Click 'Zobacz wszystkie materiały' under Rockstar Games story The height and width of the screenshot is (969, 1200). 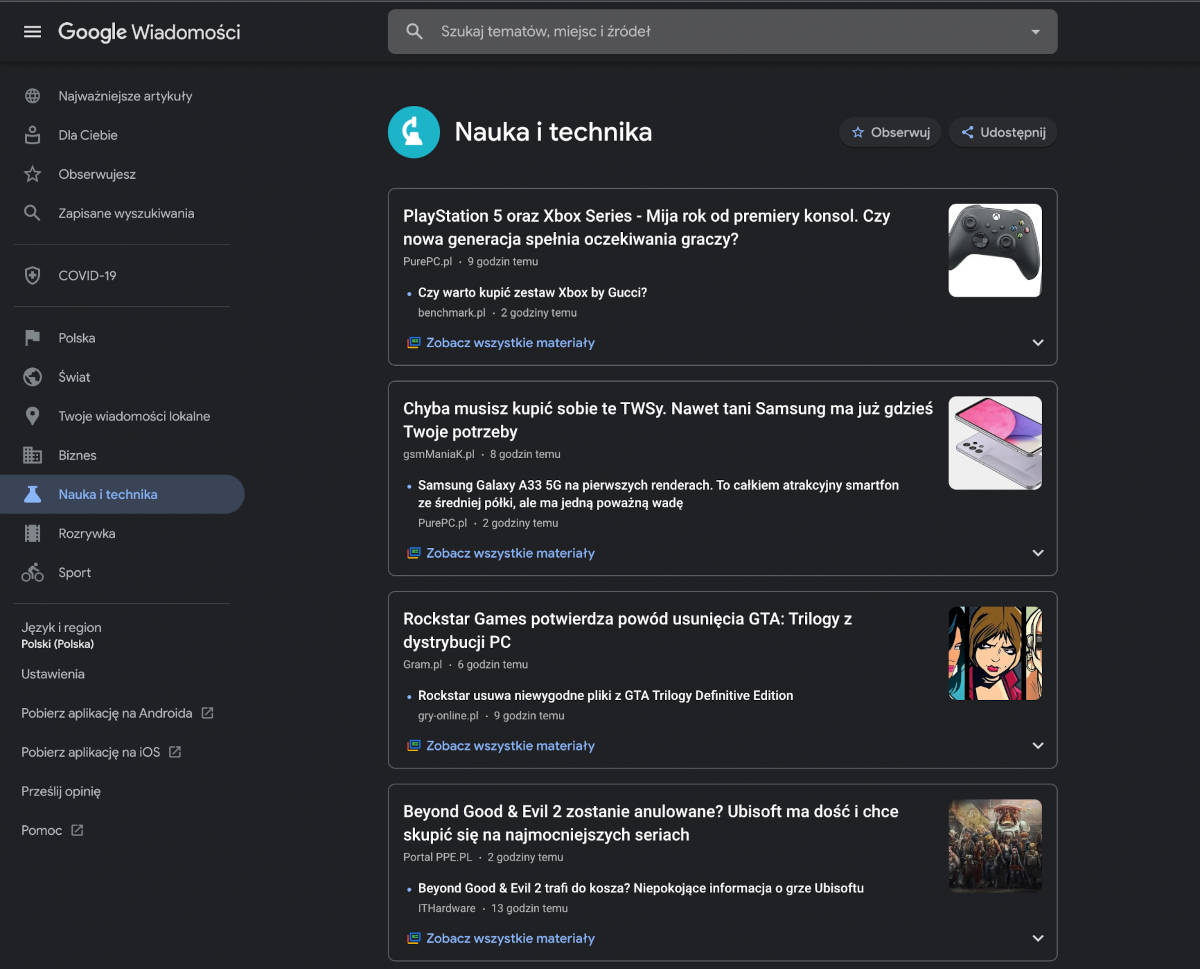click(510, 745)
